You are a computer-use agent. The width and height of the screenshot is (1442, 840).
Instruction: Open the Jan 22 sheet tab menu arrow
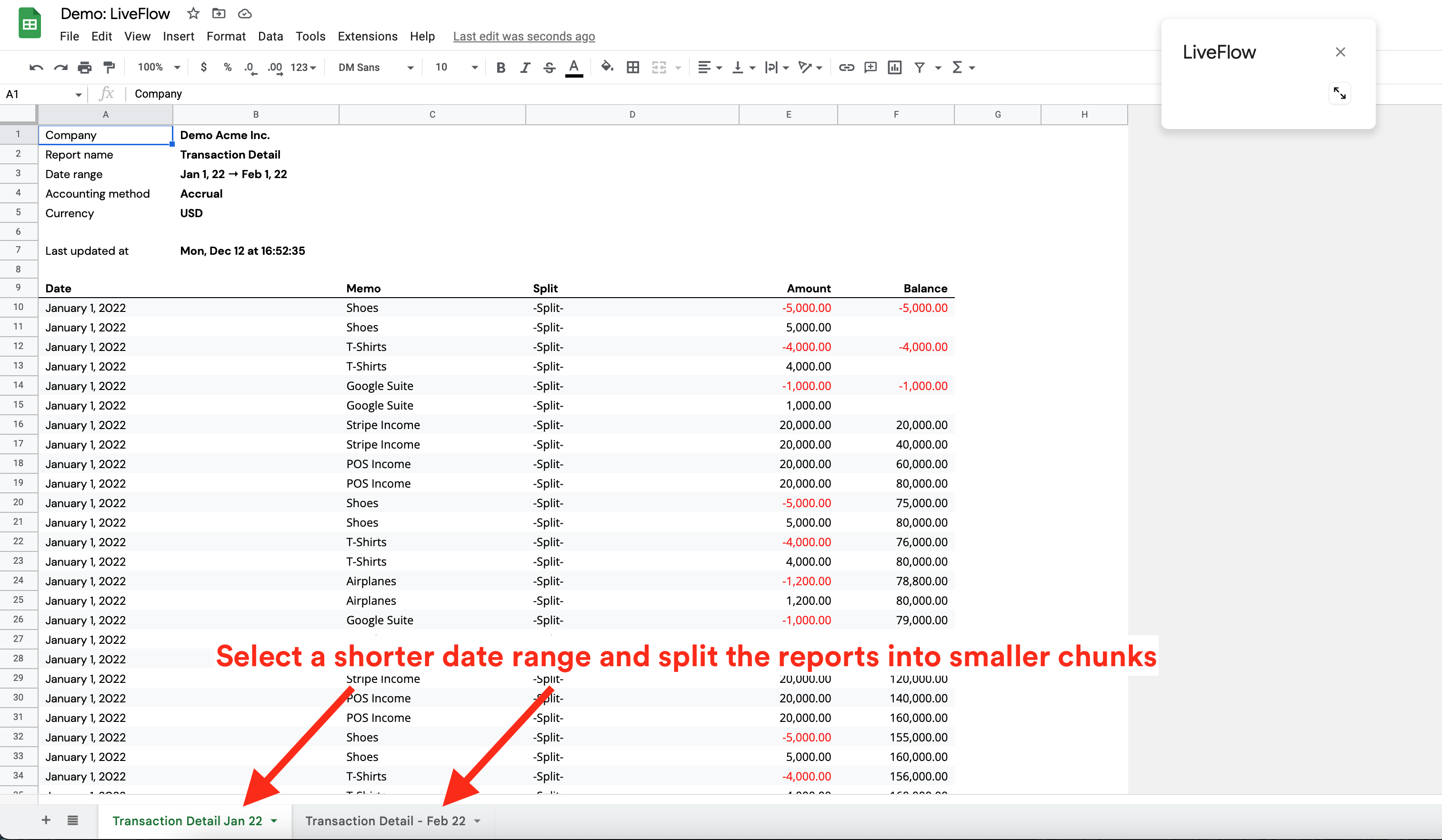click(274, 820)
